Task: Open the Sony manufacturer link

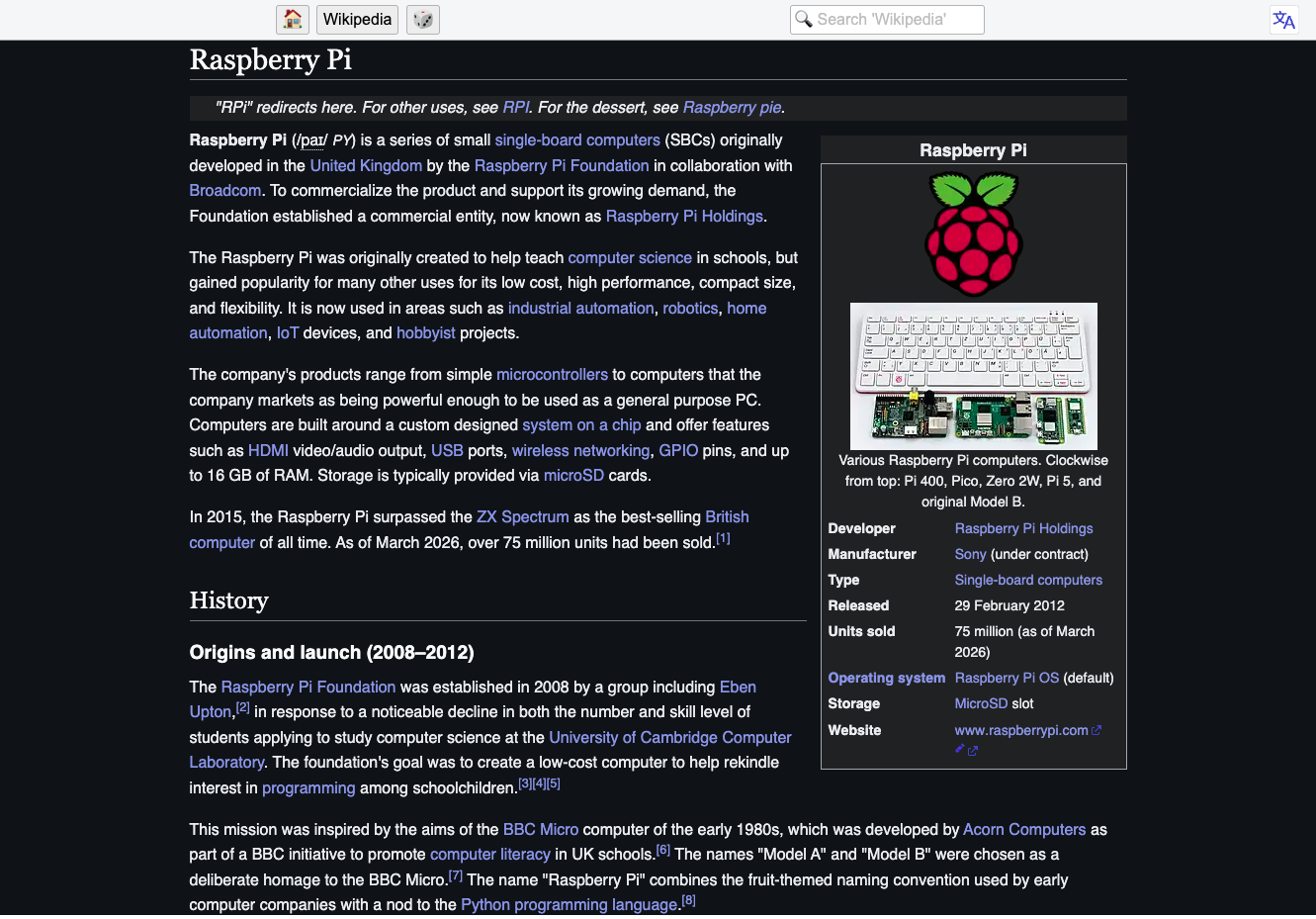Action: (x=971, y=554)
